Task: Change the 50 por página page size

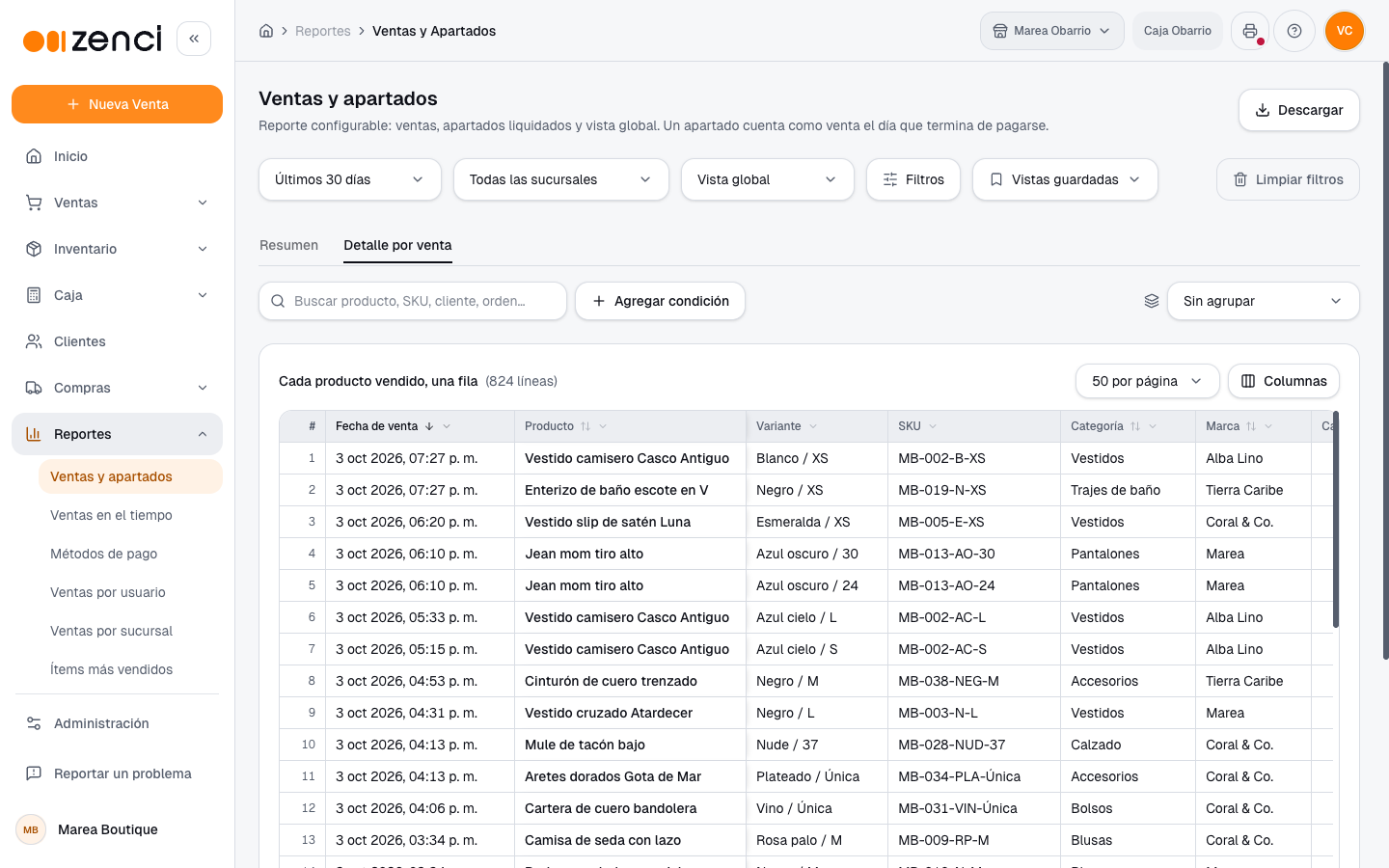Action: click(x=1148, y=381)
